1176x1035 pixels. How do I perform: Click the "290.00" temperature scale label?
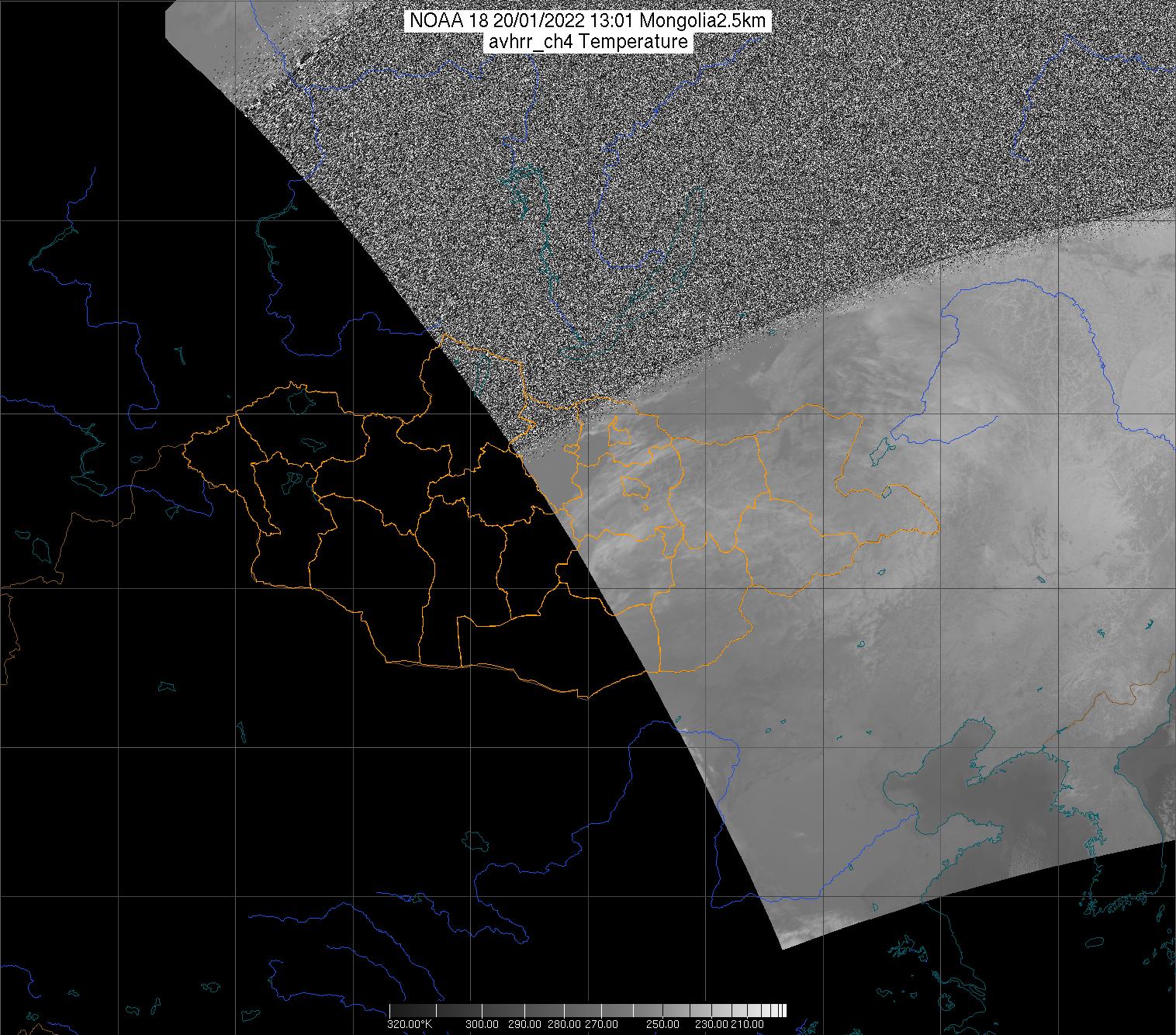point(526,1025)
